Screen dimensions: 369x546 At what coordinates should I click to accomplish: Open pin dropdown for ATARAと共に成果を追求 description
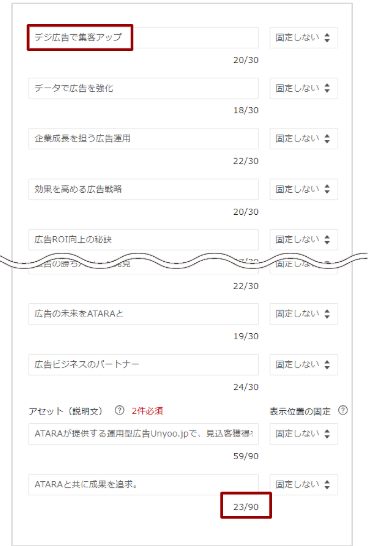[304, 484]
